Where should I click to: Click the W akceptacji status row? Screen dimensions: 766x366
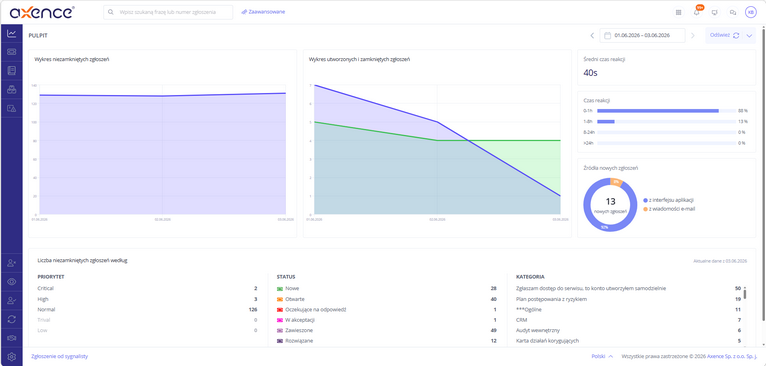coord(386,320)
